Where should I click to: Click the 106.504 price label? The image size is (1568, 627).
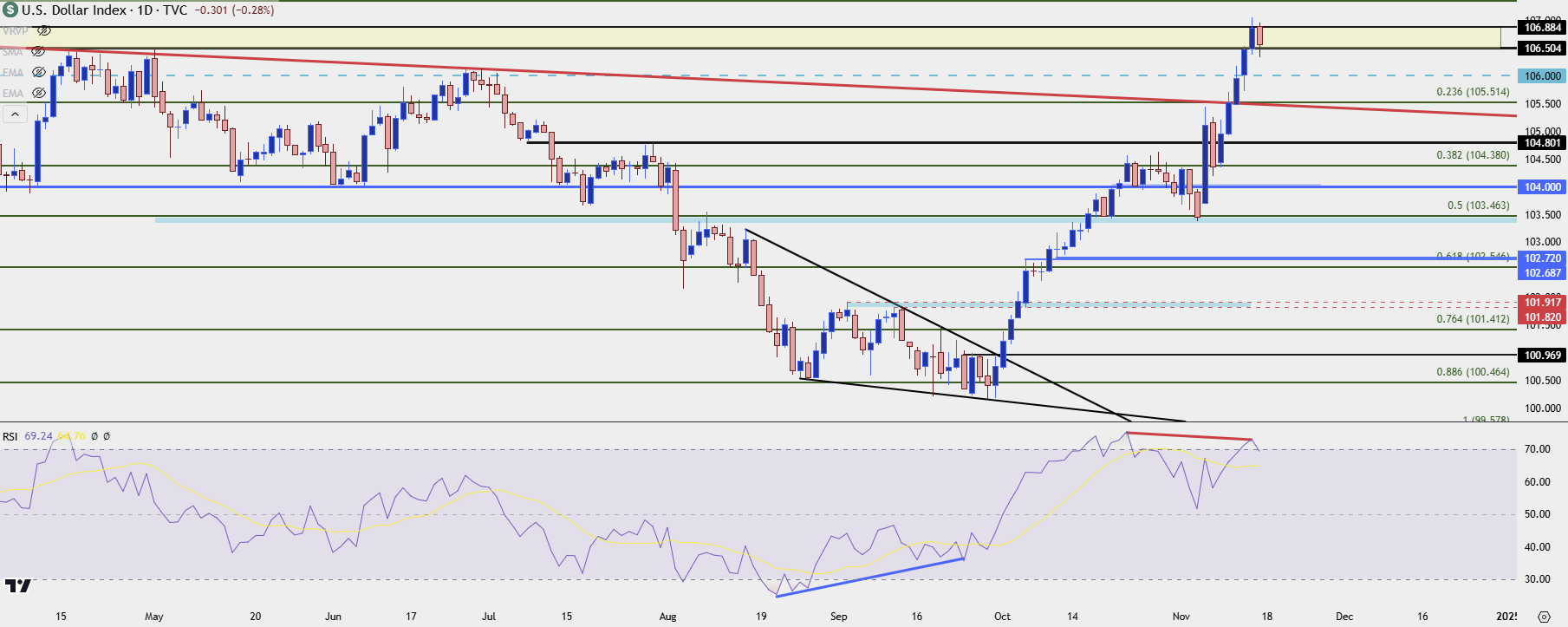point(1543,49)
